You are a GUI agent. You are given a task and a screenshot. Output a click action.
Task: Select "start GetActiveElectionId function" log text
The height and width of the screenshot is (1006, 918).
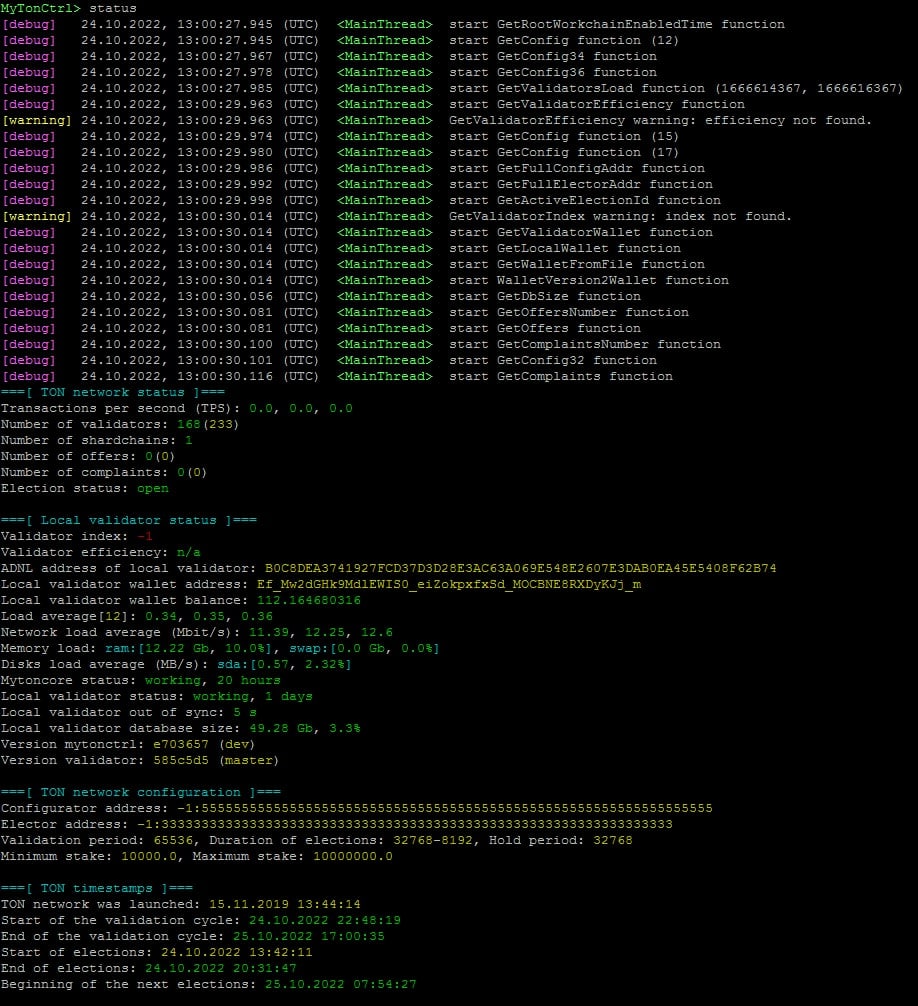(584, 201)
